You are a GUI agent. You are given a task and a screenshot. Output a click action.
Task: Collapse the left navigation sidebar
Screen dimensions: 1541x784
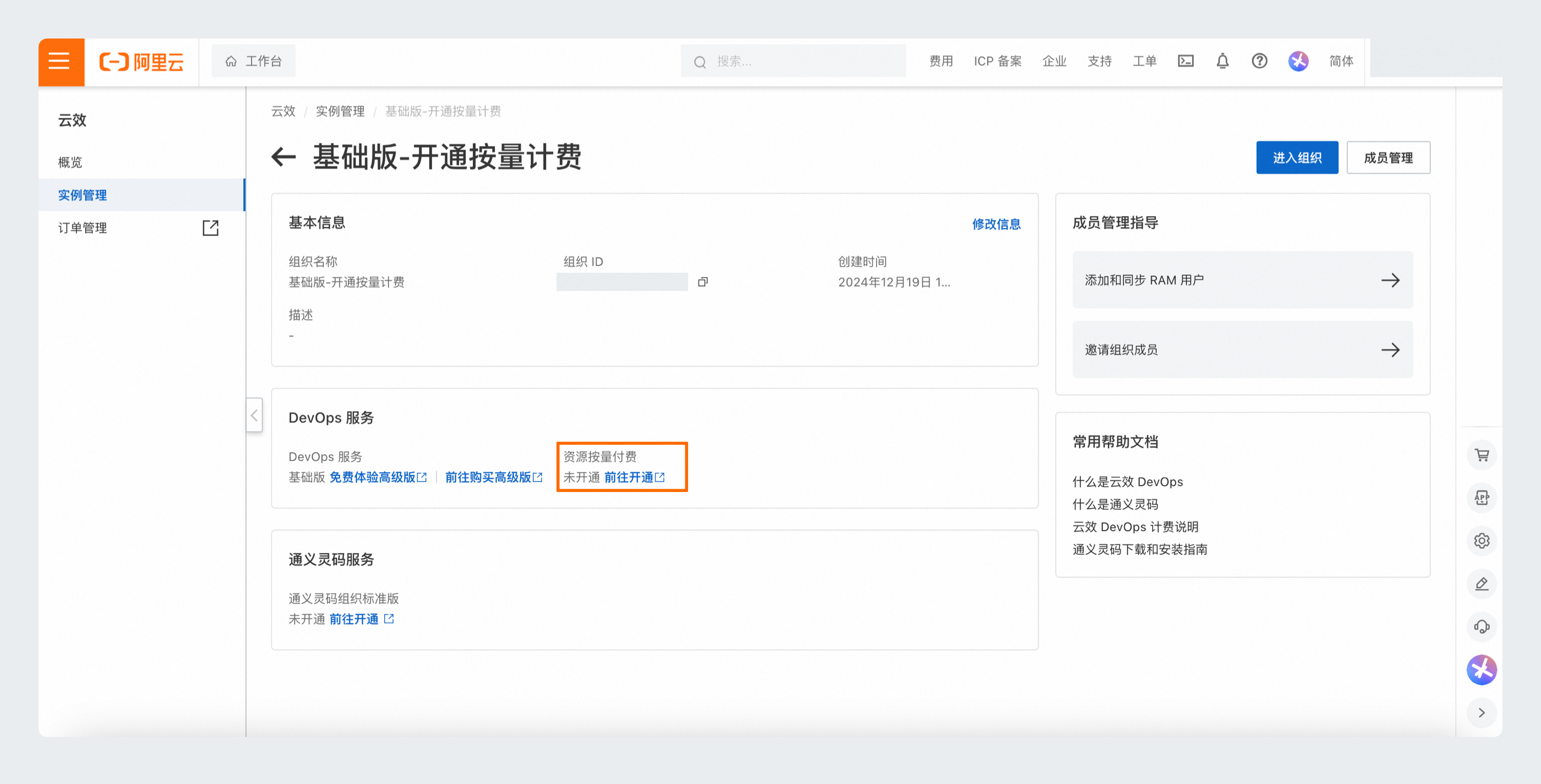(254, 415)
